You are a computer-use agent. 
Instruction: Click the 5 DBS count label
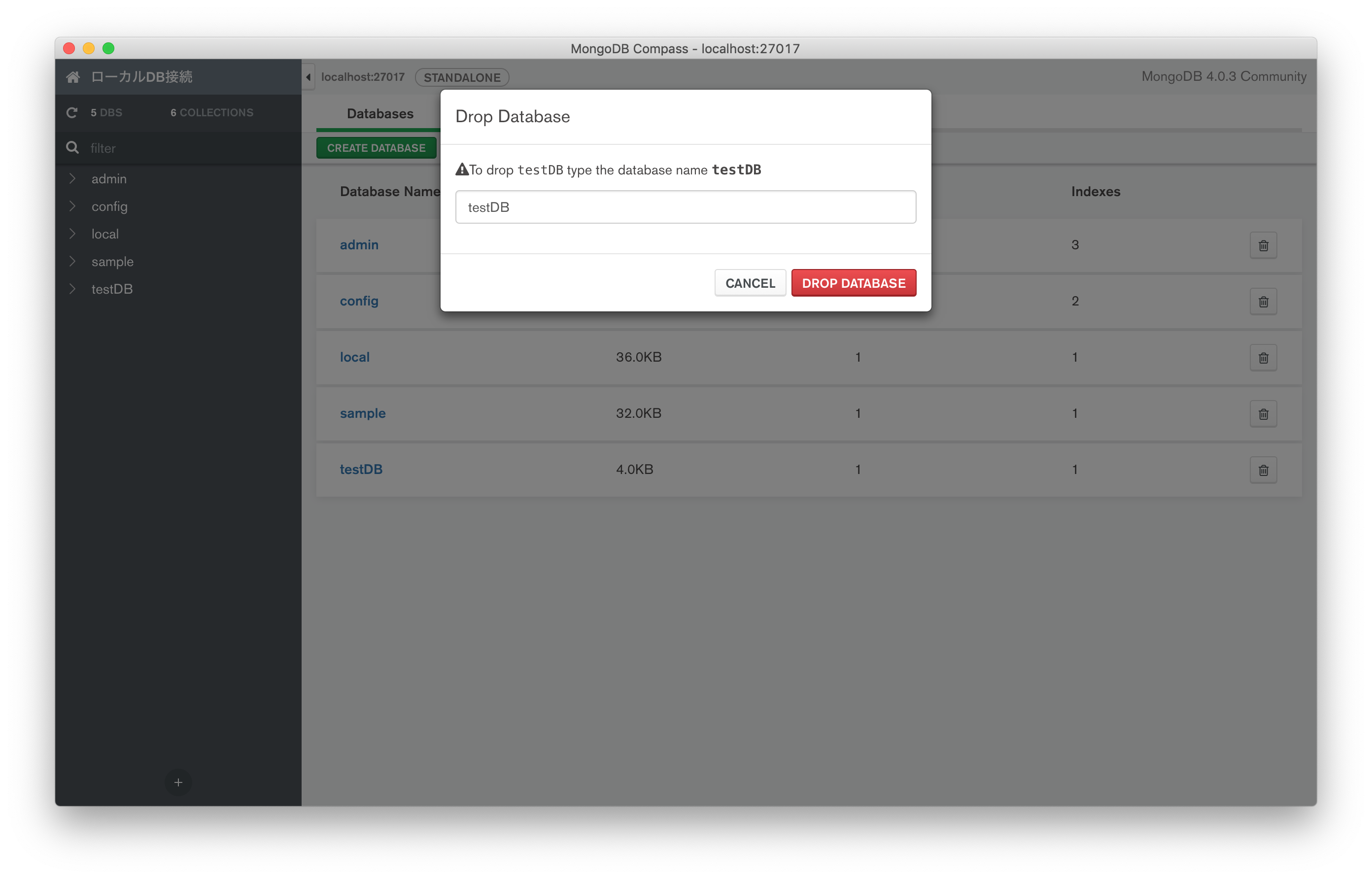pyautogui.click(x=106, y=112)
